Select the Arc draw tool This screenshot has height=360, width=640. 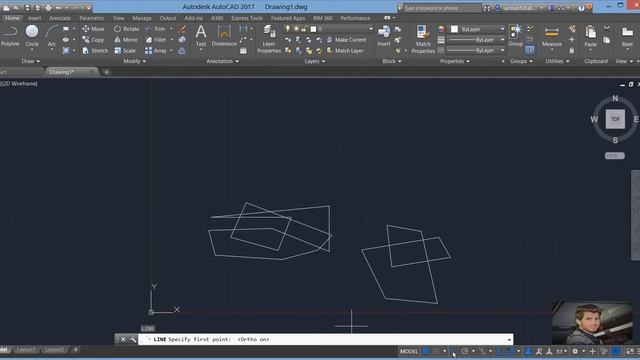tap(52, 36)
